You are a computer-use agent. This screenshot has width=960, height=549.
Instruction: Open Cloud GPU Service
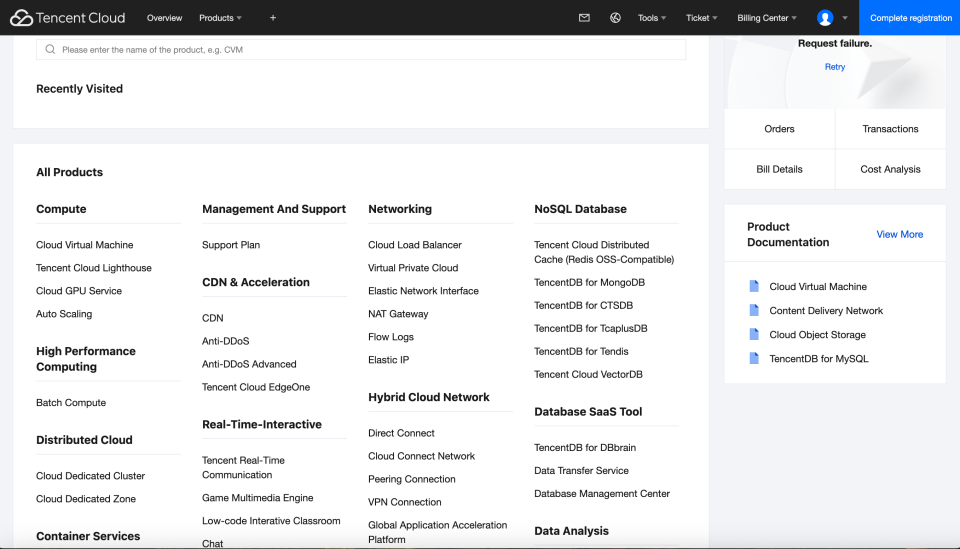[x=79, y=291]
